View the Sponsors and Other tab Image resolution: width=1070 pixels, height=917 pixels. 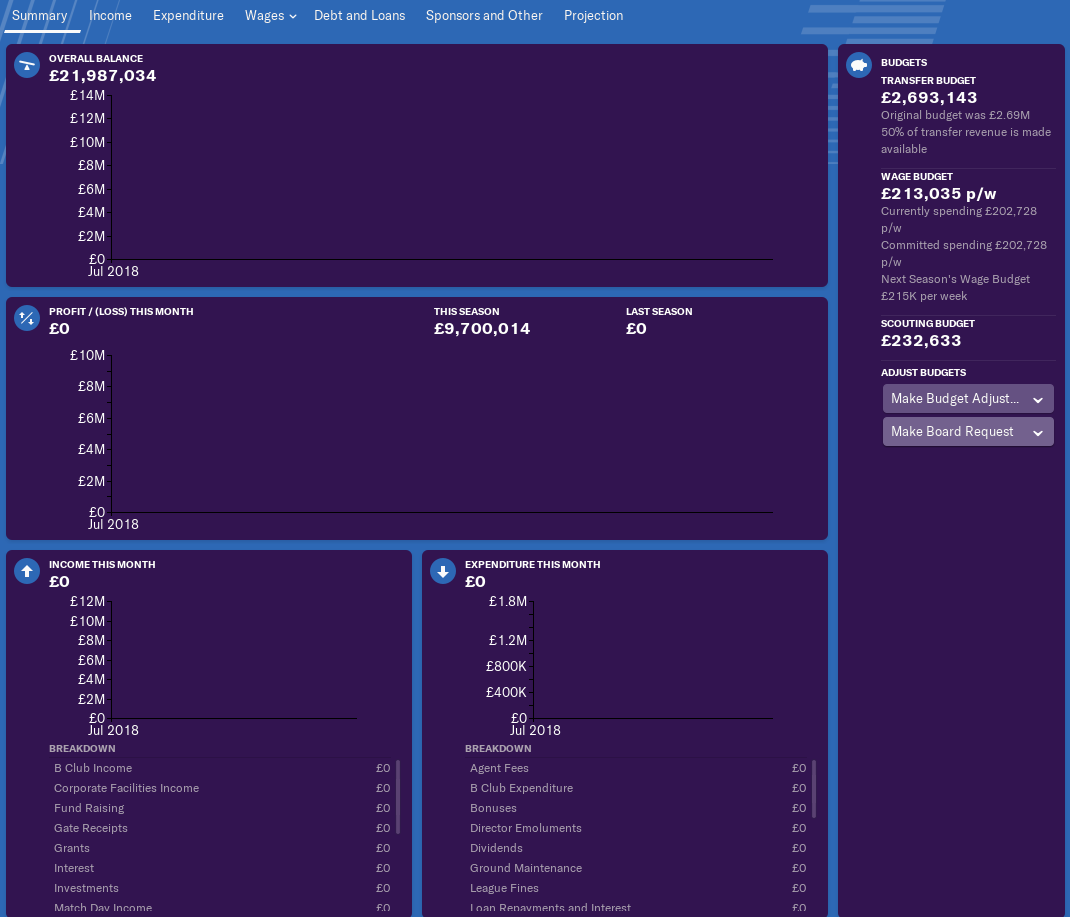(484, 16)
